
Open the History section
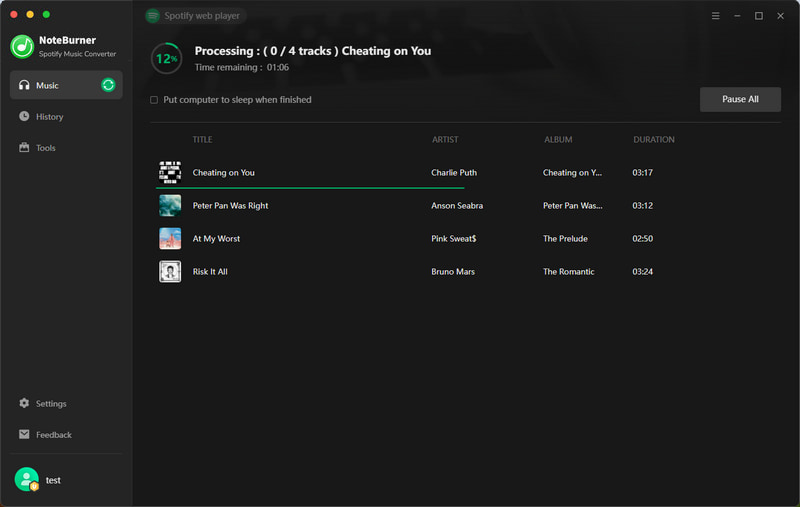pyautogui.click(x=66, y=116)
